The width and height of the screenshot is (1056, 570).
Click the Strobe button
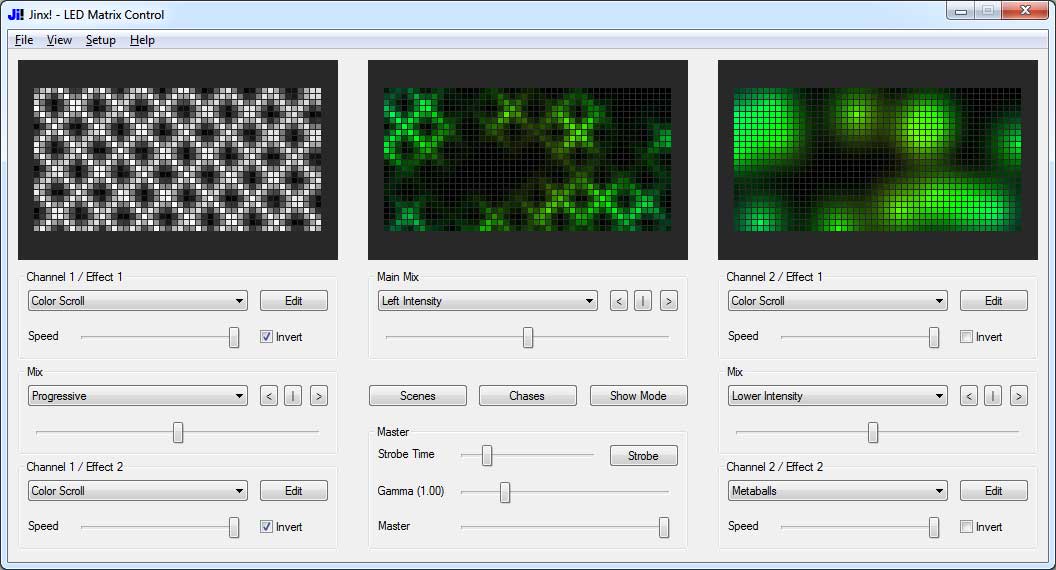tap(643, 456)
